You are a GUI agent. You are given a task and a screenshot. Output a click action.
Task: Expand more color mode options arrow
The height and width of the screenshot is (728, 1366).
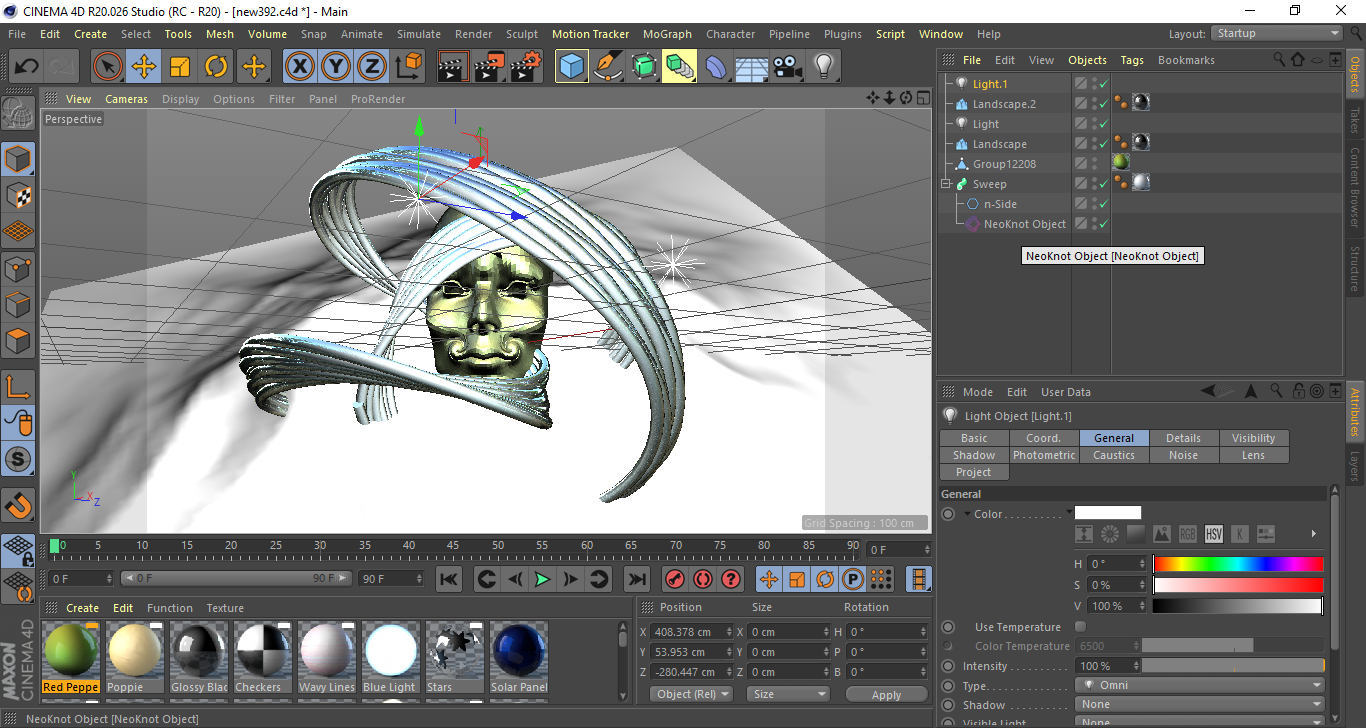pyautogui.click(x=1313, y=534)
